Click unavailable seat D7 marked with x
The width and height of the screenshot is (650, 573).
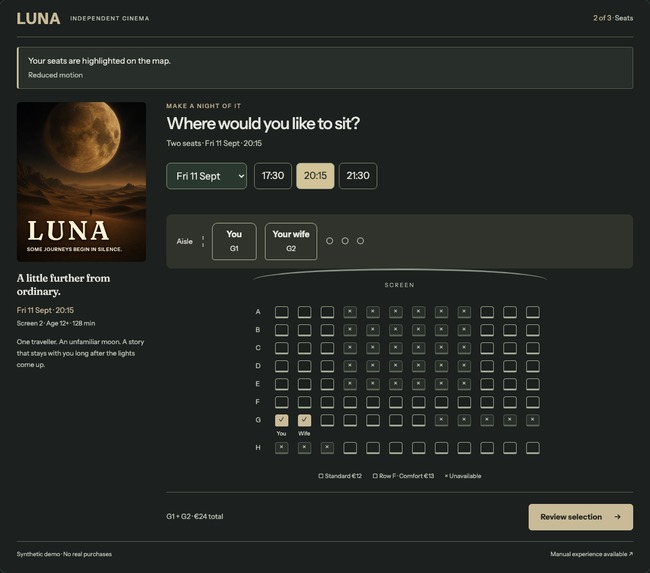point(419,366)
